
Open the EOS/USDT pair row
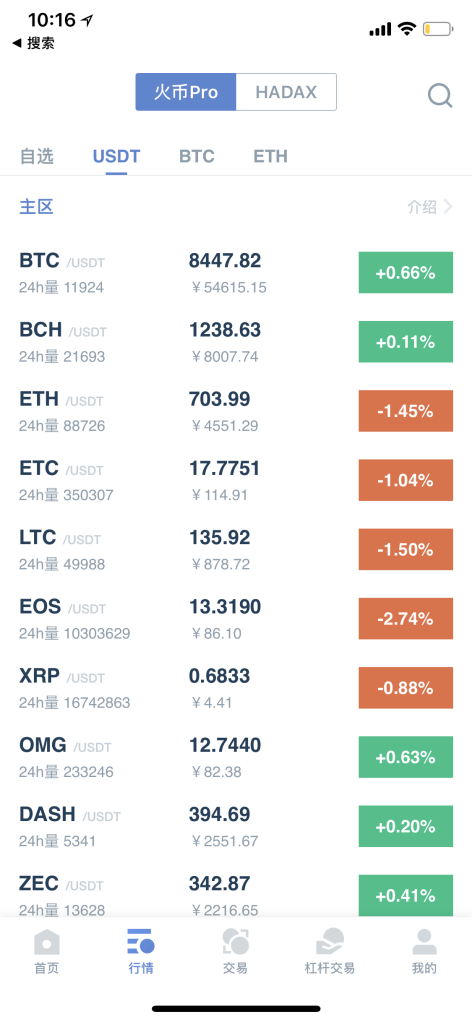[236, 619]
